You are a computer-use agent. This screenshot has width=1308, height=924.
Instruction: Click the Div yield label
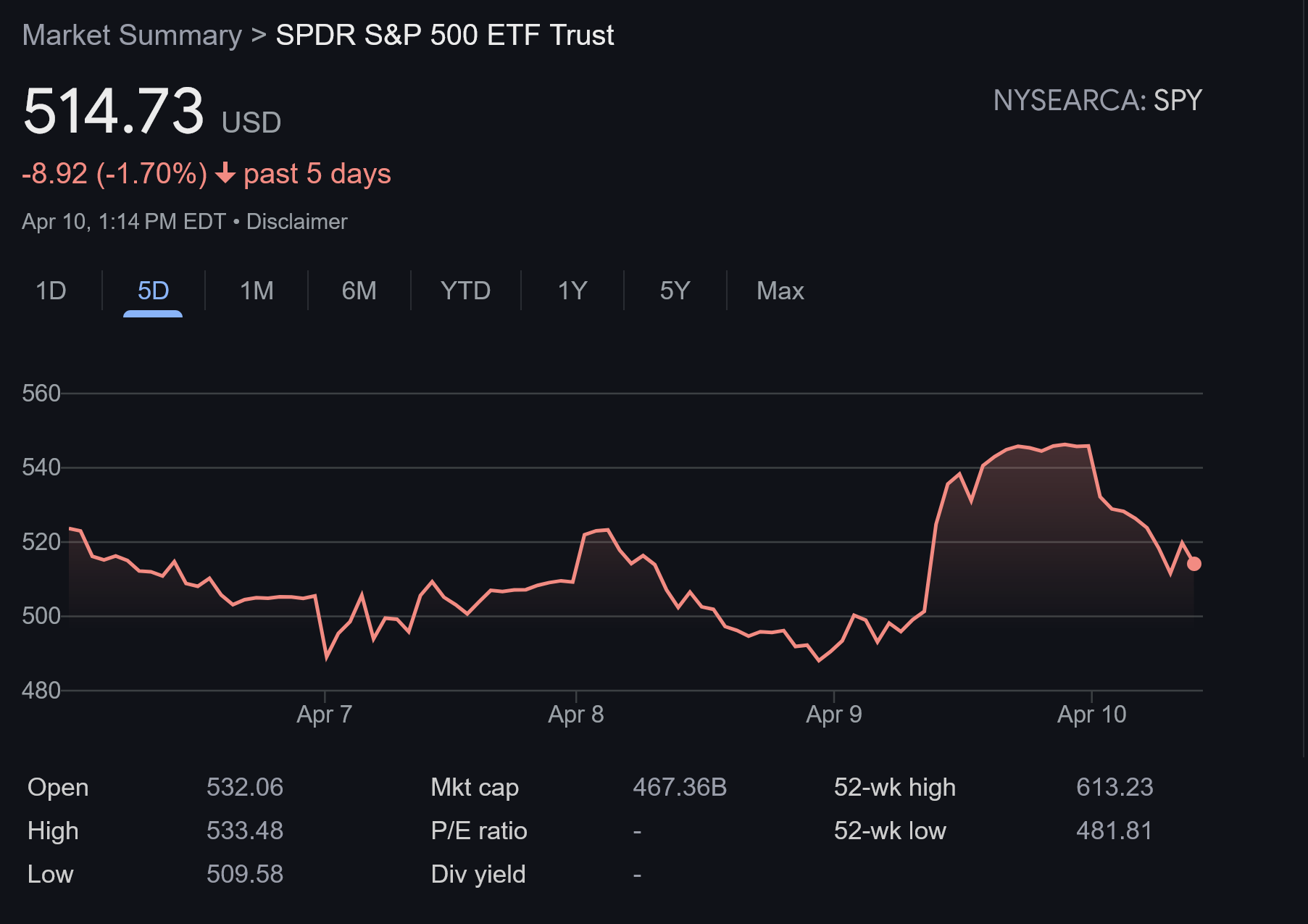coord(478,875)
